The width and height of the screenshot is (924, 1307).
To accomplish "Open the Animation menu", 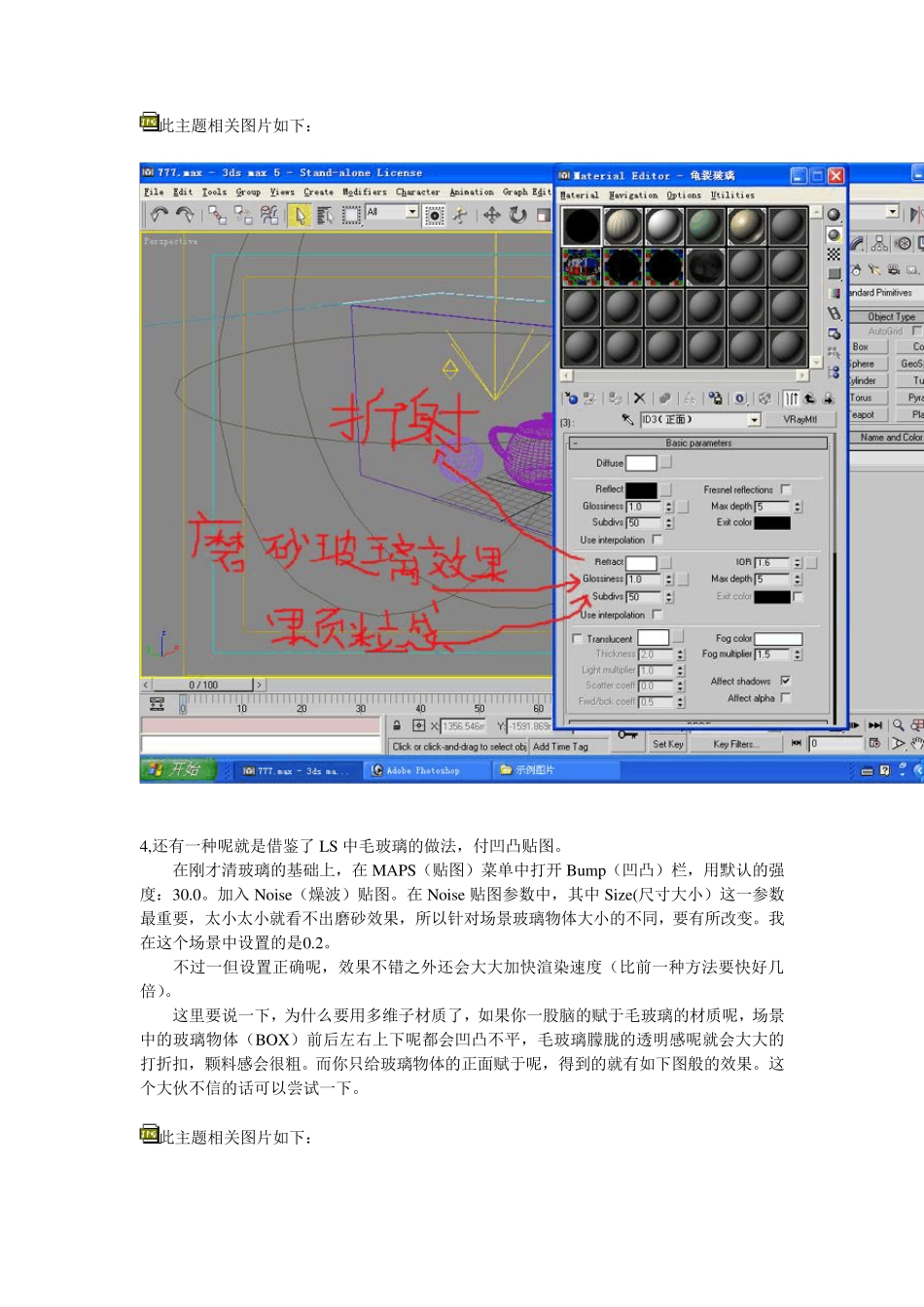I will (x=472, y=193).
